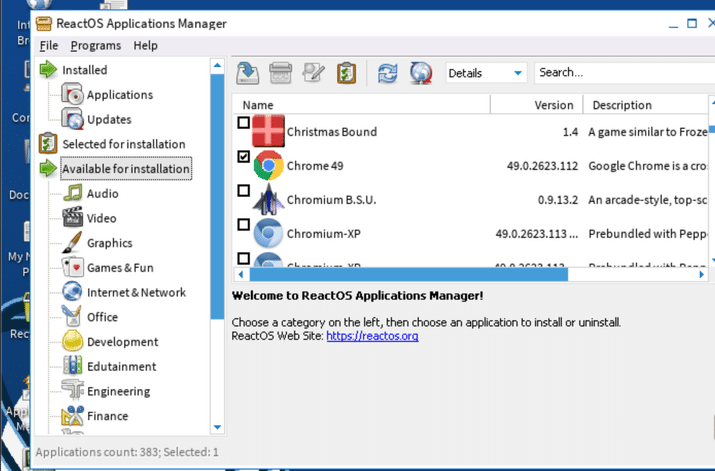
Task: Click the Update Database globe icon
Action: pos(420,73)
